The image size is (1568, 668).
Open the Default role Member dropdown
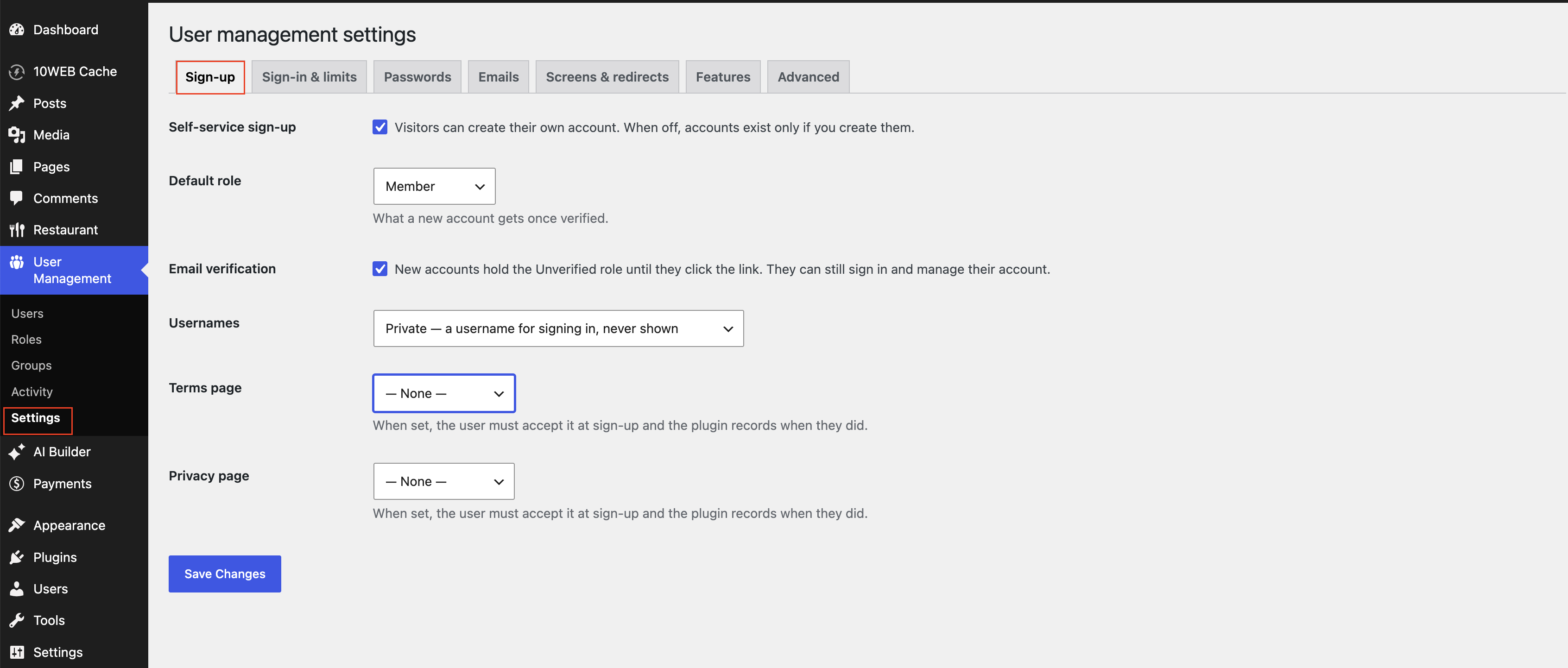(x=434, y=186)
